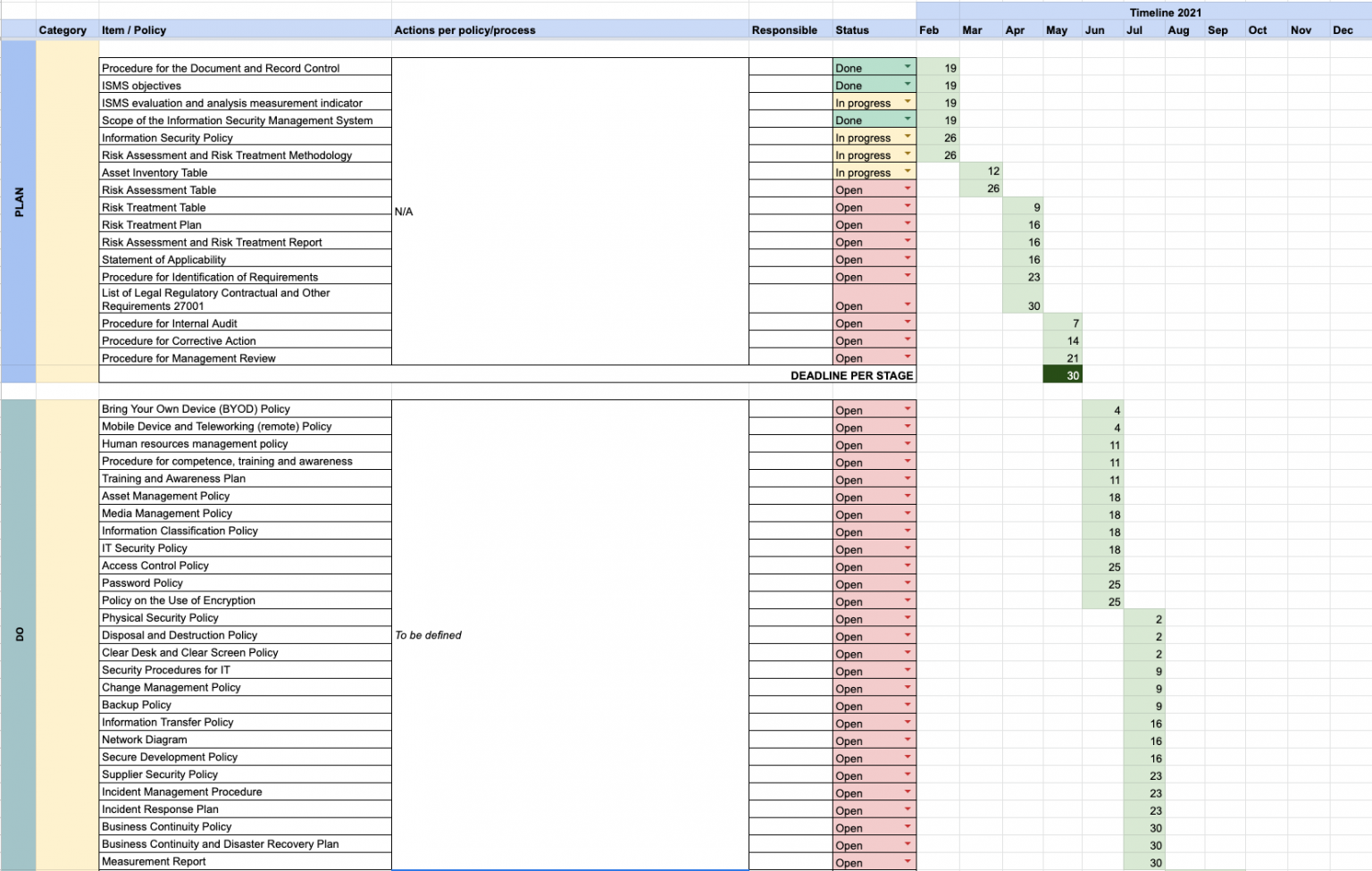Open status dropdown for ISMS objectives
1372x871 pixels.
click(908, 84)
